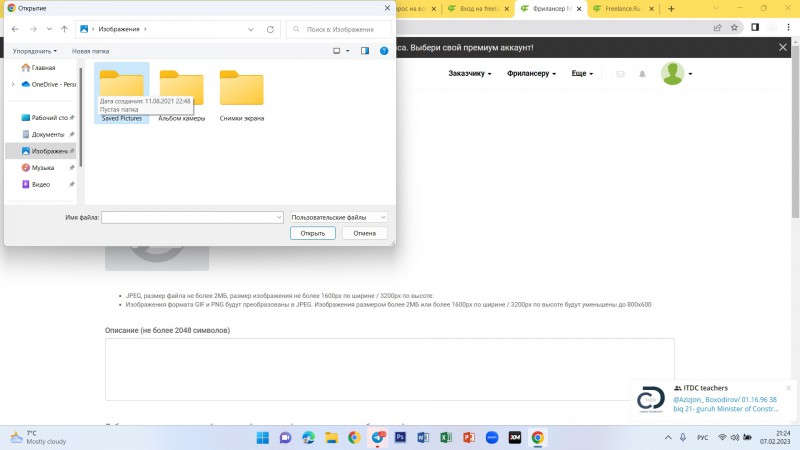The image size is (800, 450).
Task: Open messages envelope icon on site
Action: click(x=620, y=74)
